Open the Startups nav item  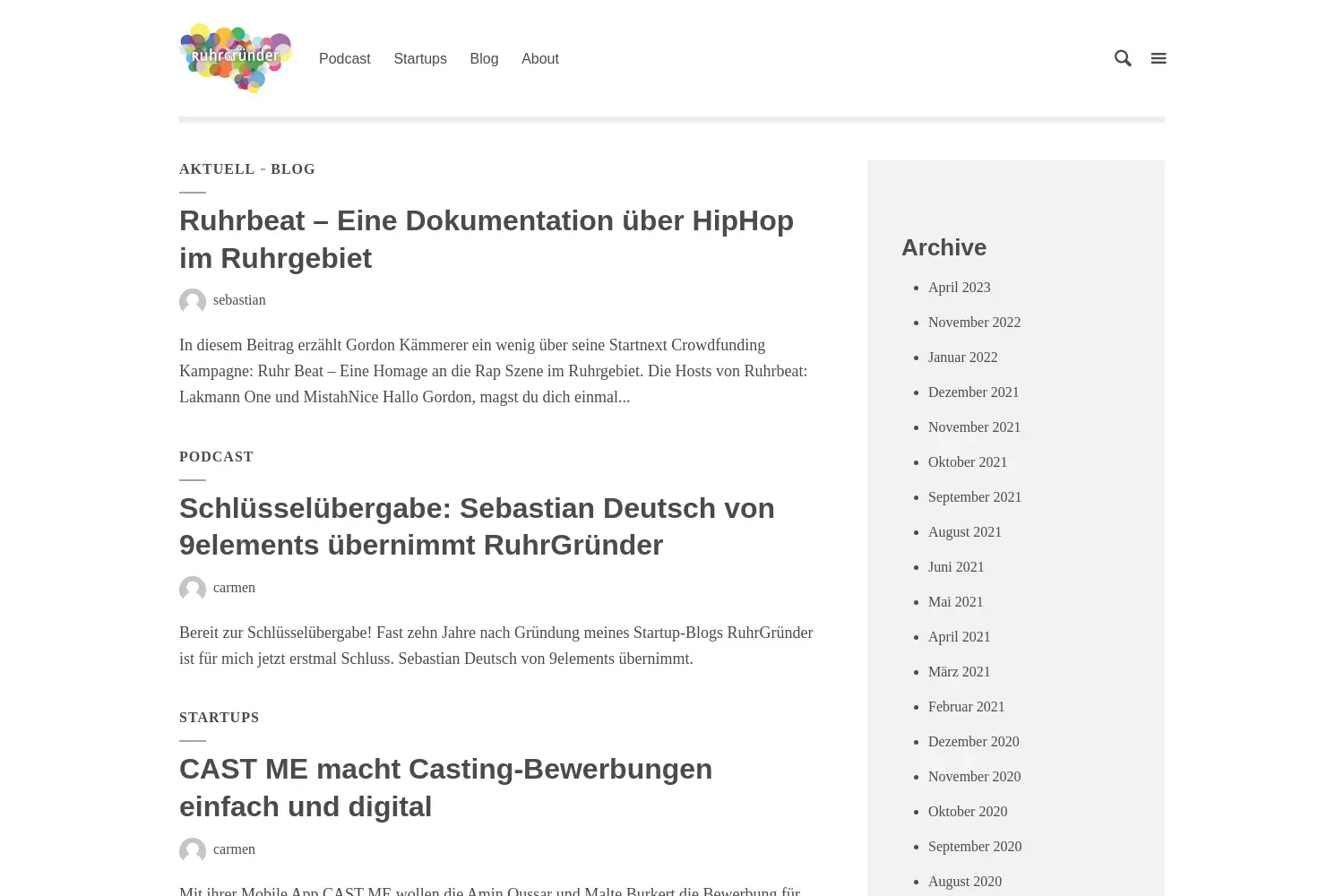pos(420,58)
